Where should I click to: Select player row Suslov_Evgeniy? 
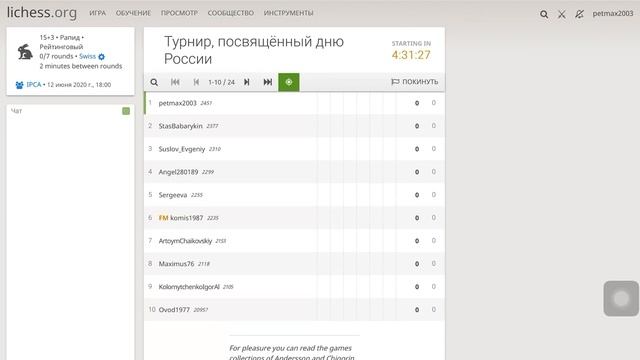pos(294,149)
